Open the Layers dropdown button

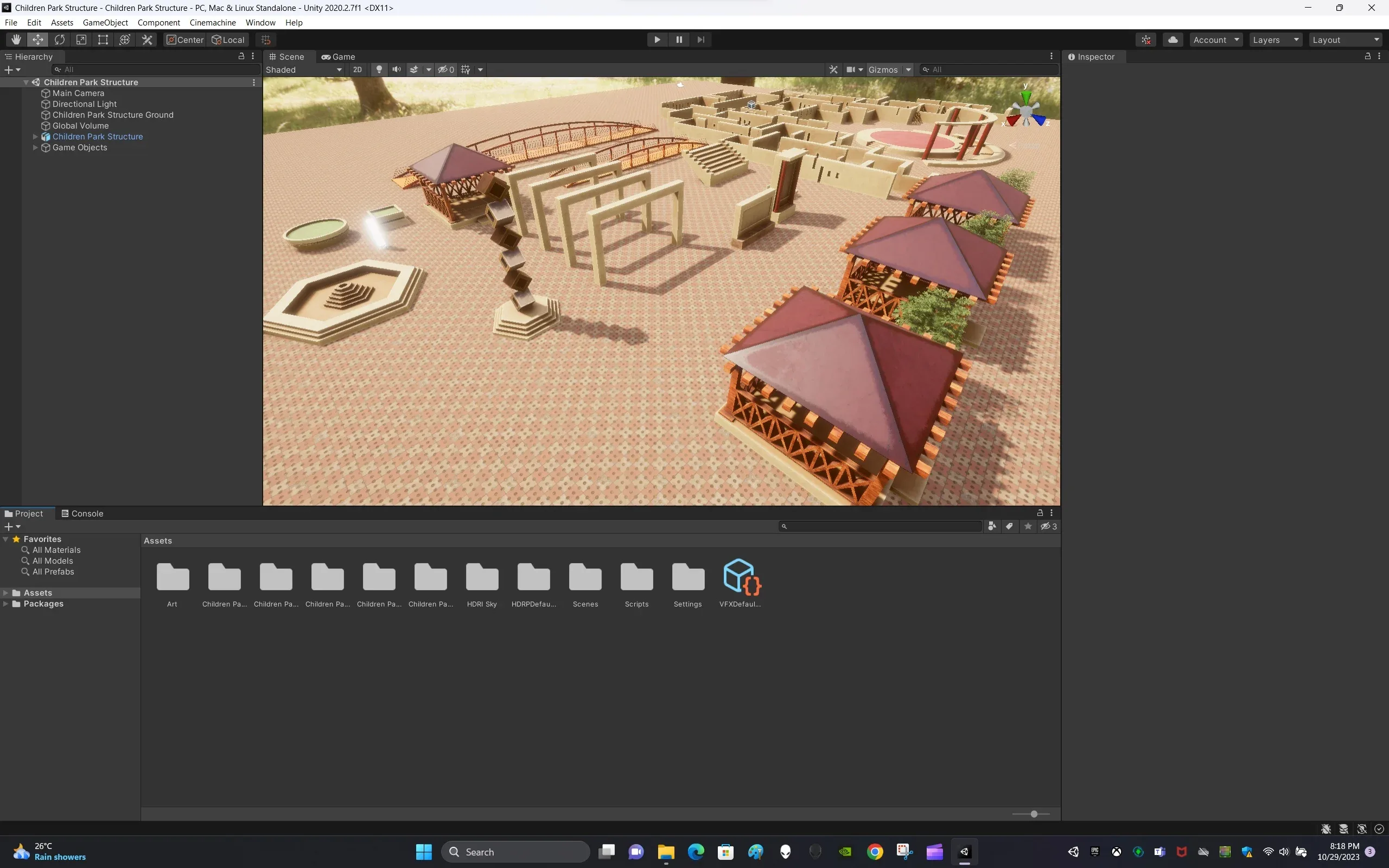point(1276,40)
